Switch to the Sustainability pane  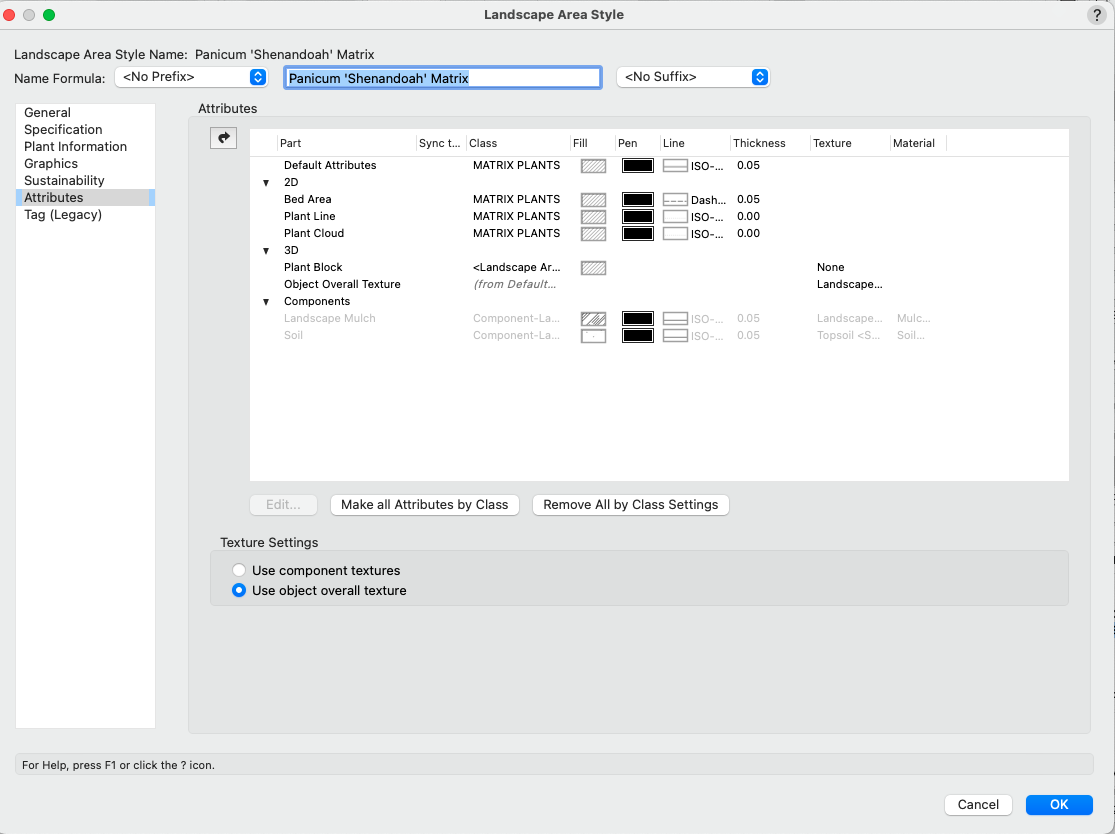point(64,181)
